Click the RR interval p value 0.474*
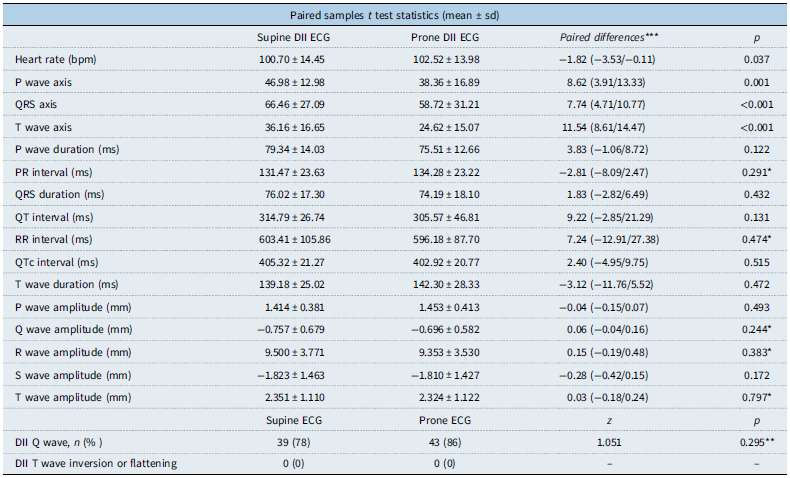The width and height of the screenshot is (790, 478). click(756, 239)
